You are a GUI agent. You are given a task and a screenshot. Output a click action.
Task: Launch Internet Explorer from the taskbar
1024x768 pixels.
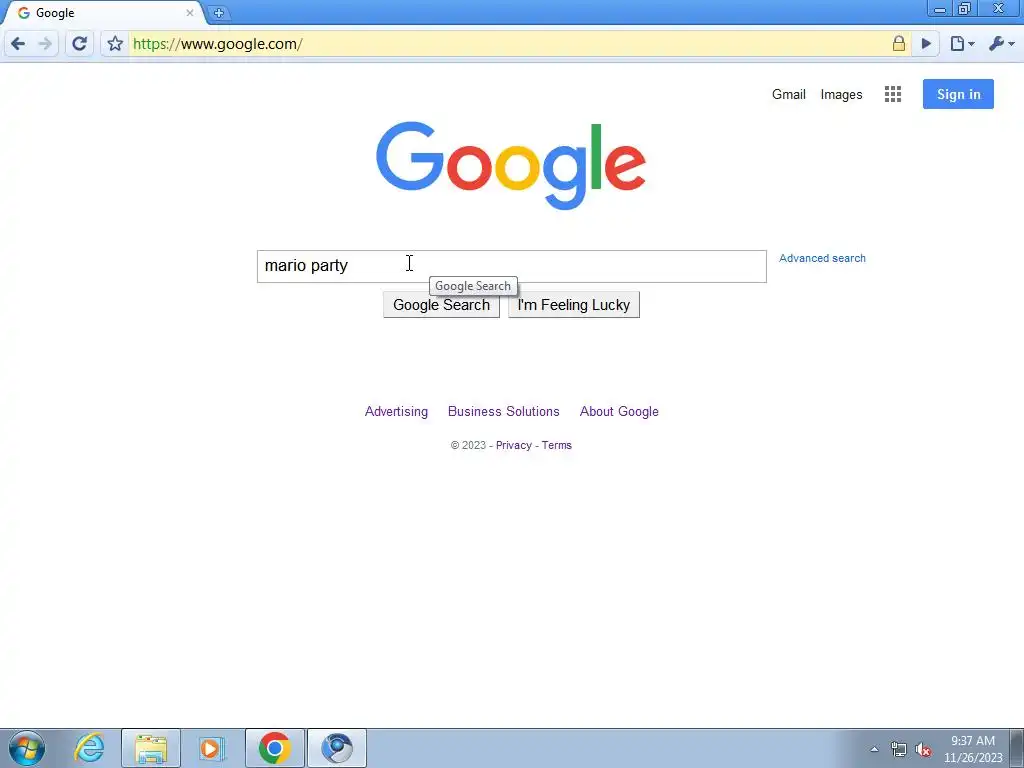pyautogui.click(x=89, y=748)
